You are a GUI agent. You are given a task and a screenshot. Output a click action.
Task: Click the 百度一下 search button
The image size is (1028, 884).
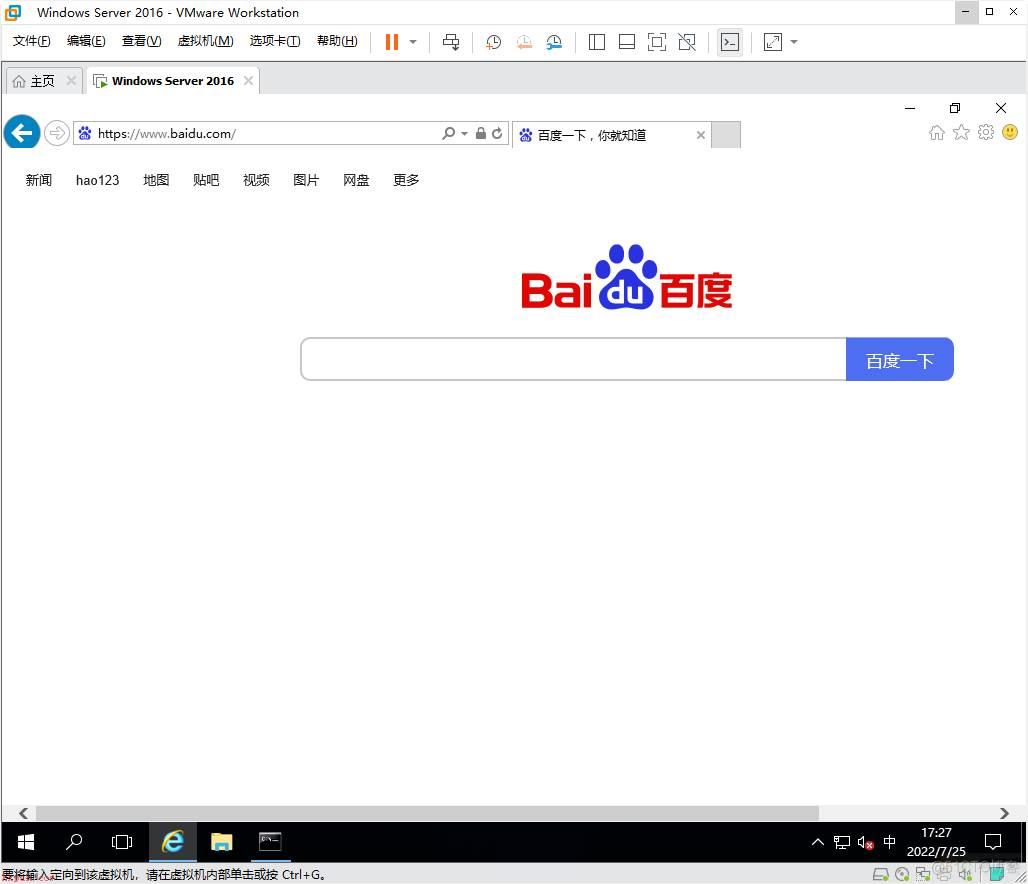click(x=900, y=359)
